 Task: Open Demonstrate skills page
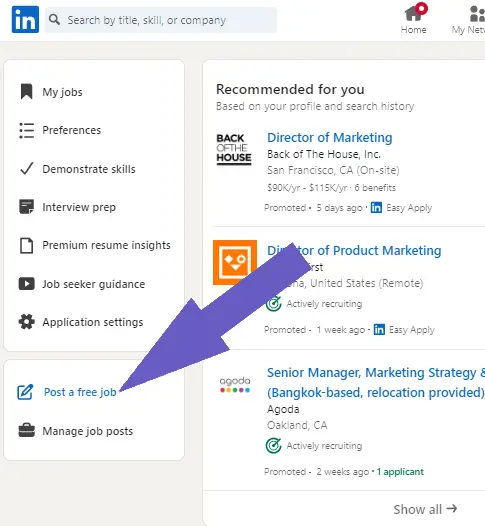point(89,169)
